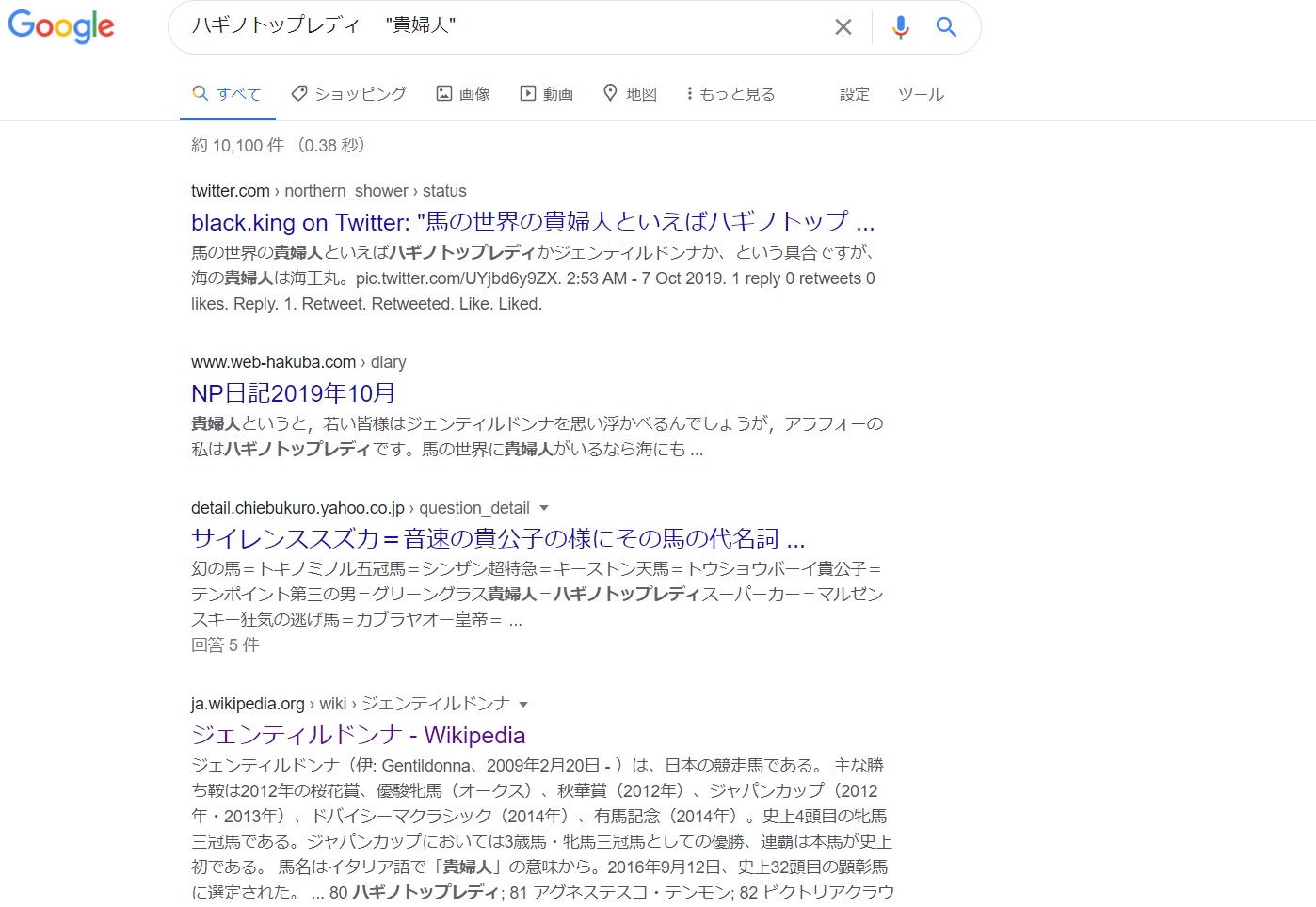Clear the search box with X icon

pyautogui.click(x=843, y=27)
